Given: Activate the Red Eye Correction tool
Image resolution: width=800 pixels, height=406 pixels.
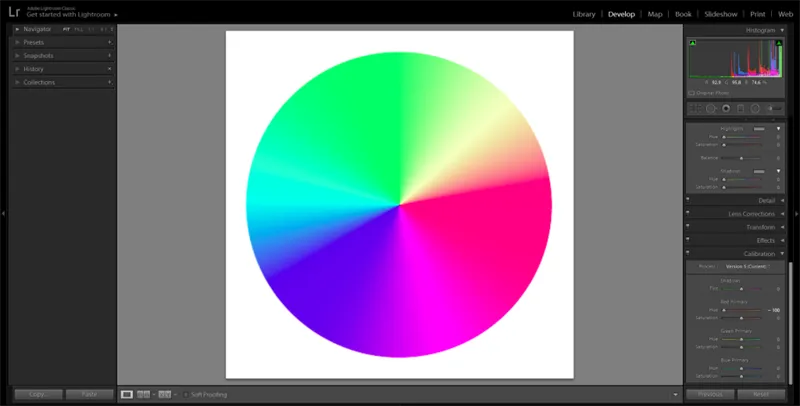Looking at the screenshot, I should click(725, 108).
